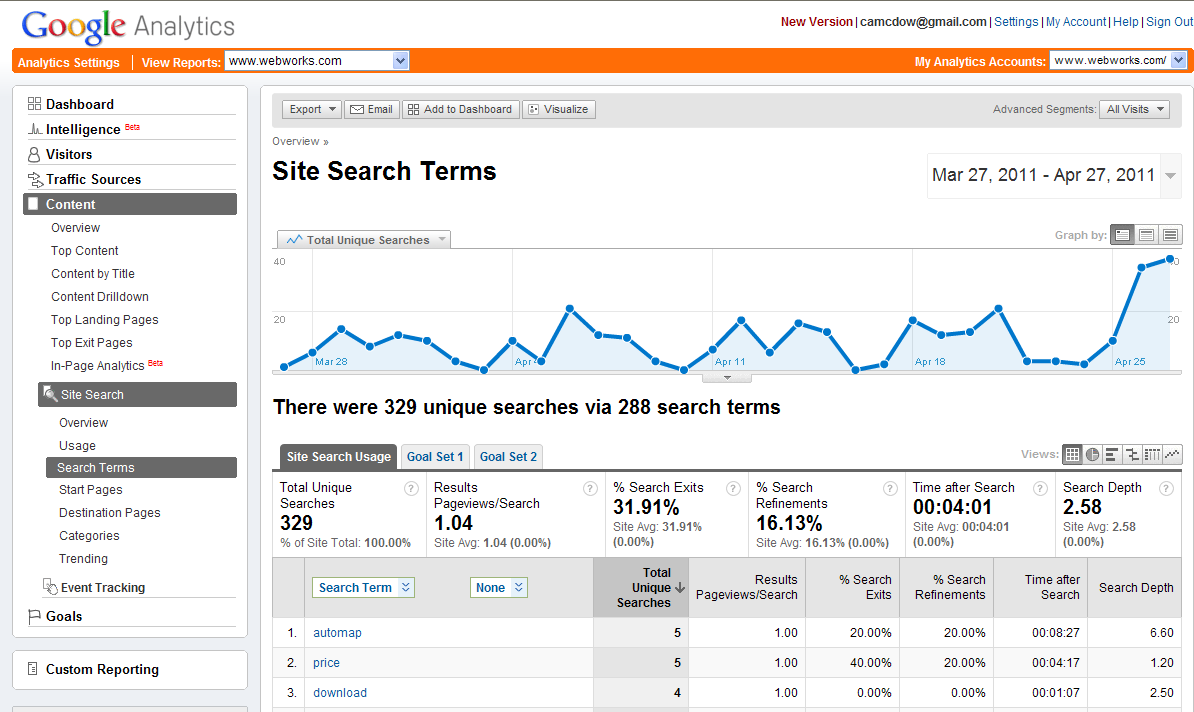Open the automap search term
The width and height of the screenshot is (1194, 712).
[337, 633]
